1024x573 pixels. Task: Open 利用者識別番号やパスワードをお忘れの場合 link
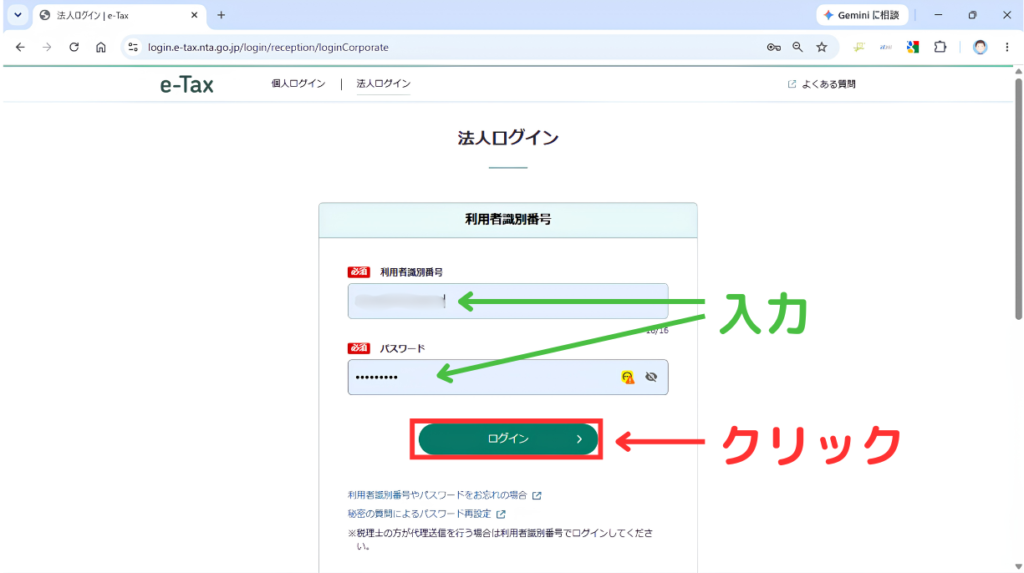[x=444, y=495]
